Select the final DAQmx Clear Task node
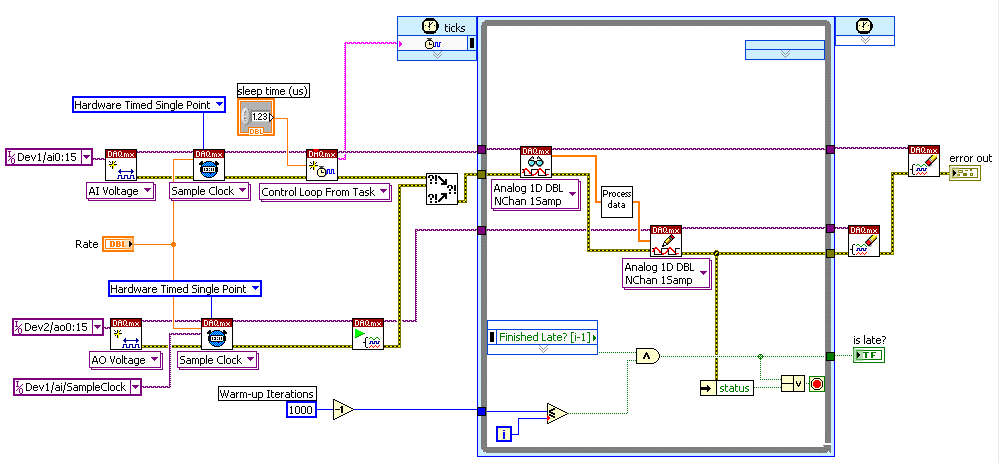999x463 pixels. [923, 161]
